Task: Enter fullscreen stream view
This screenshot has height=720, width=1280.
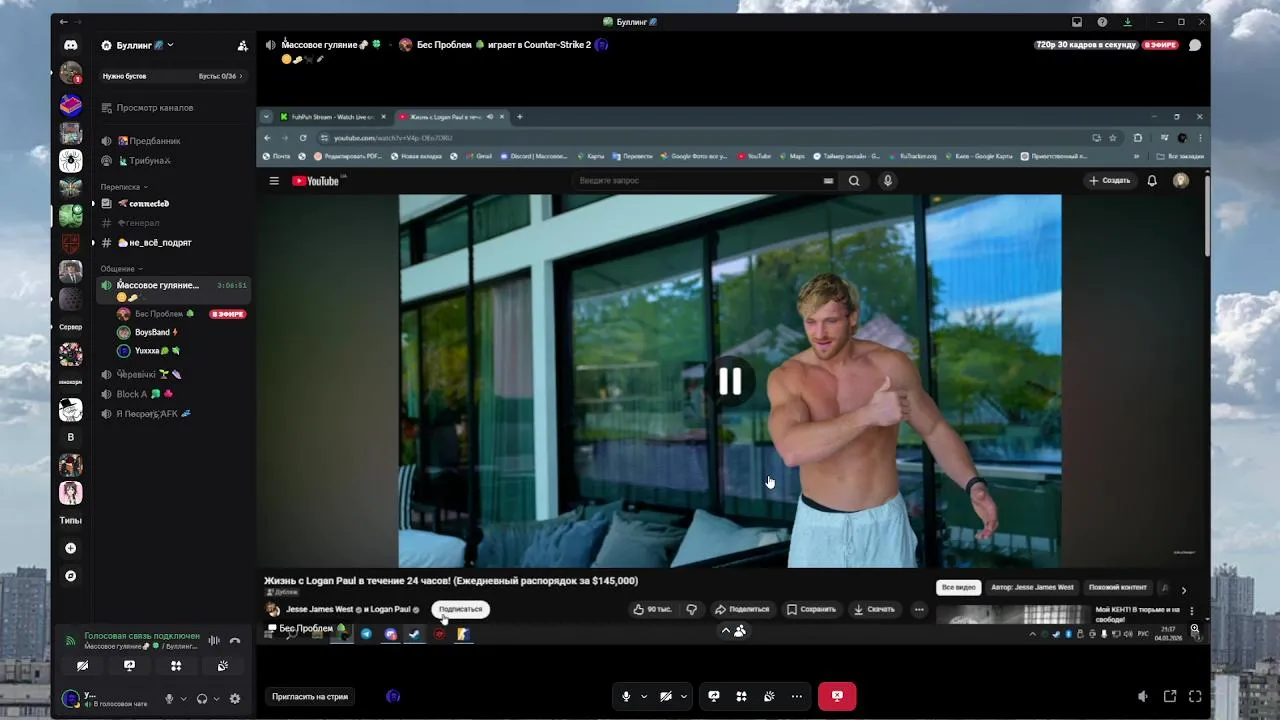Action: [1195, 696]
